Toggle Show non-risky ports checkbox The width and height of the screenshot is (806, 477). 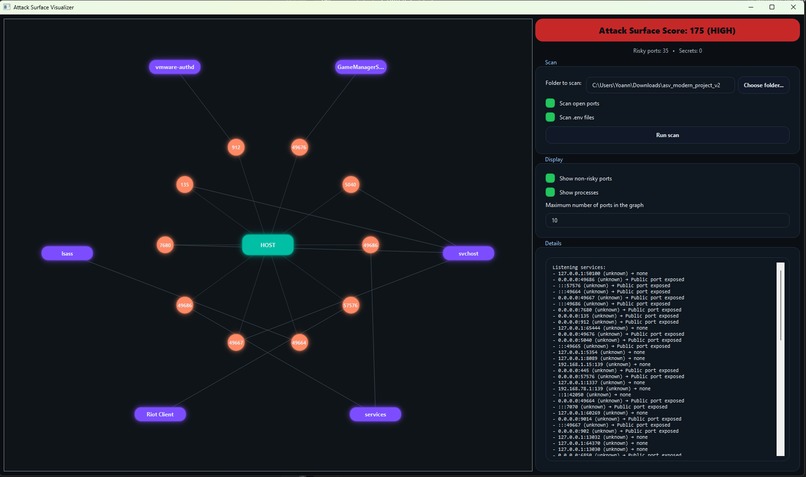(550, 178)
